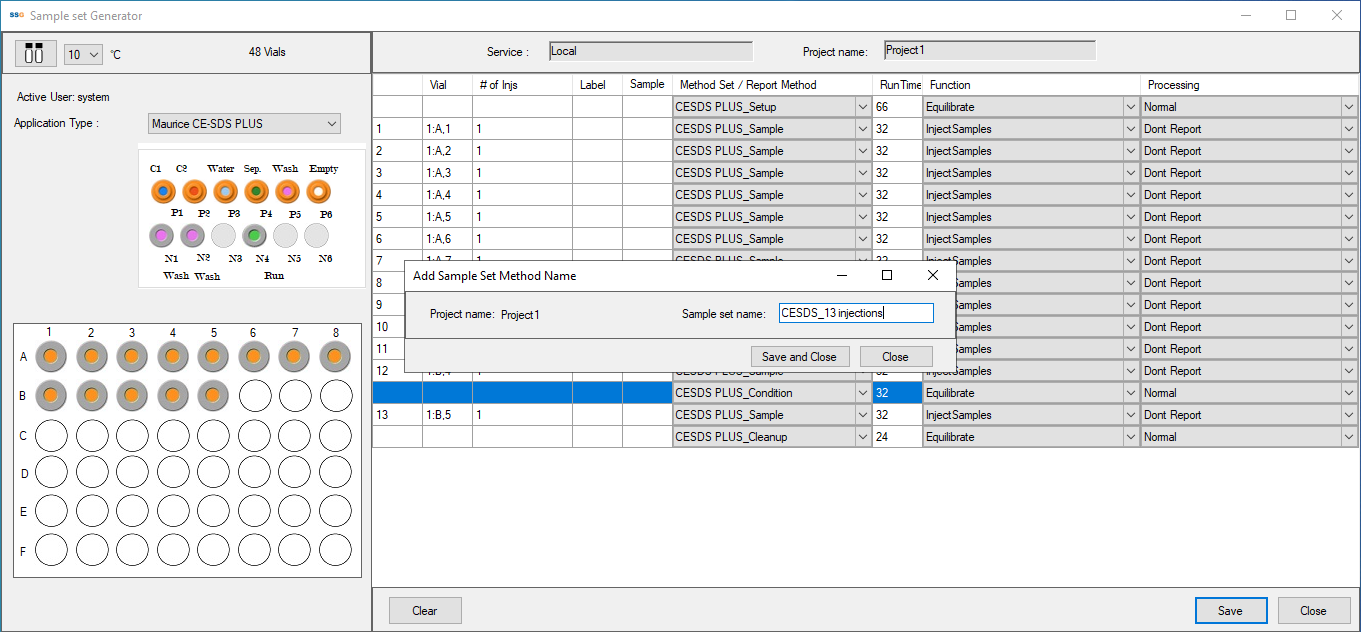Screen dimensions: 1361x632
Task: Click the run time cell showing 24
Action: (x=897, y=437)
